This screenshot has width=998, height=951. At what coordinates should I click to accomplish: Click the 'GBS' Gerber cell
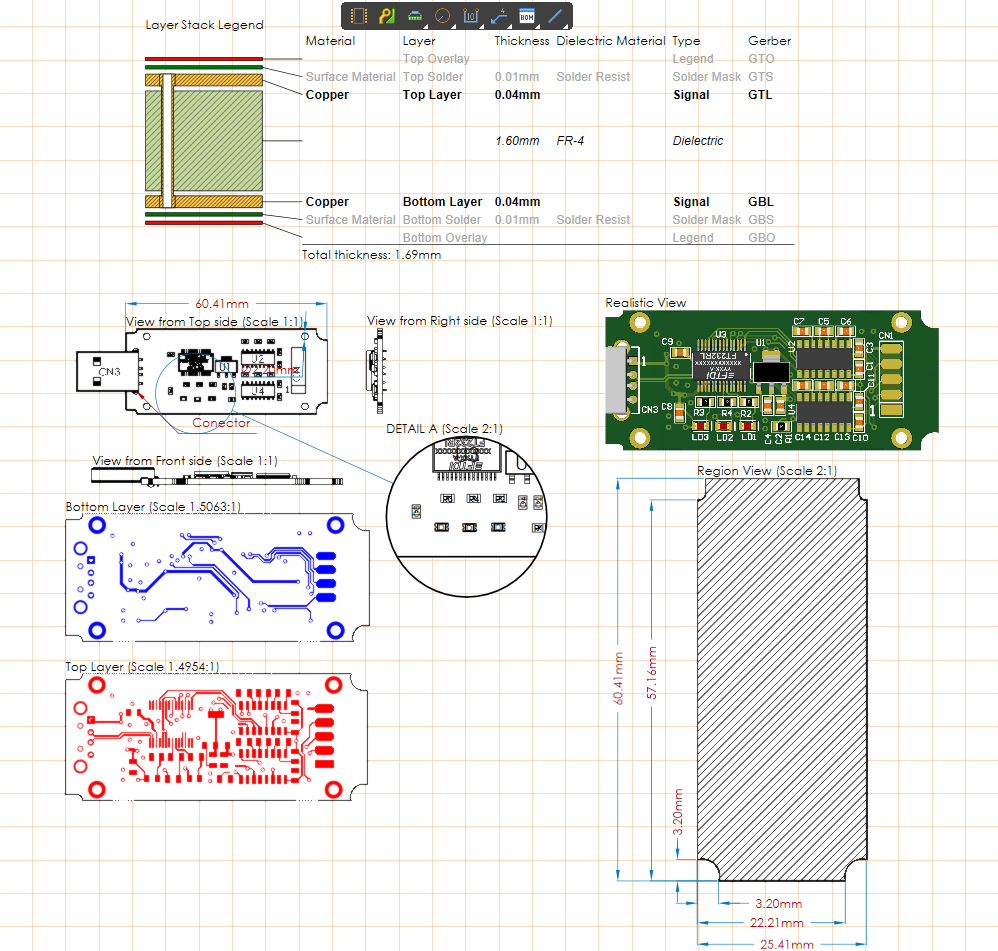click(761, 220)
